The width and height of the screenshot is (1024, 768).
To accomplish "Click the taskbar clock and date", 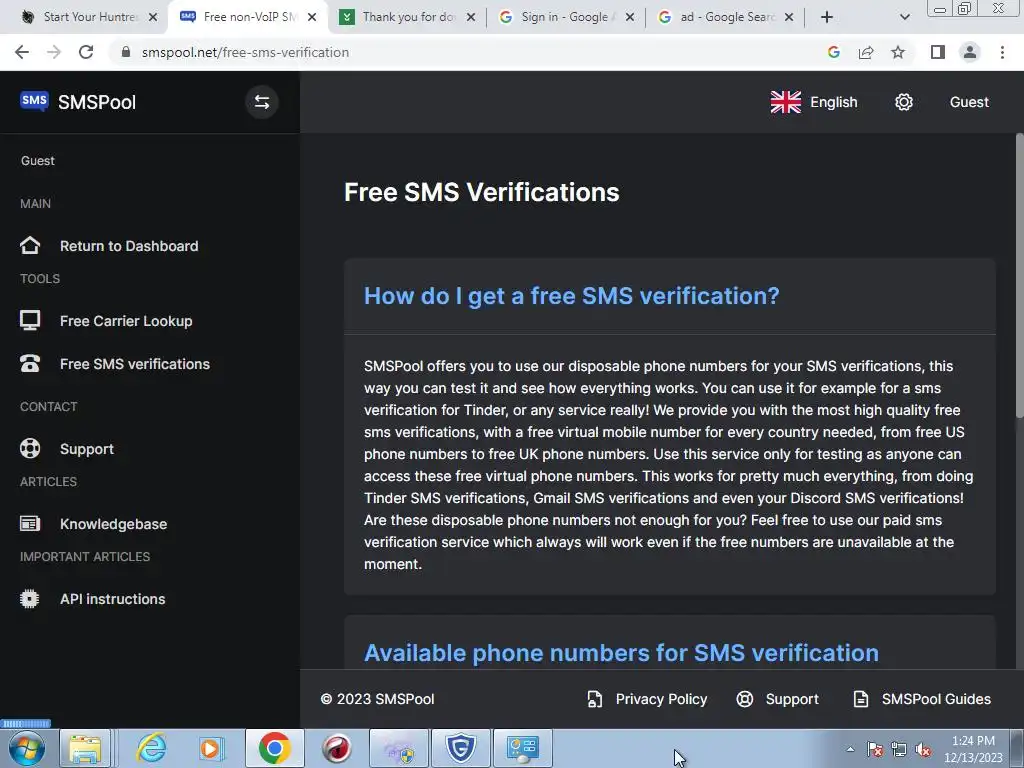I will click(973, 749).
